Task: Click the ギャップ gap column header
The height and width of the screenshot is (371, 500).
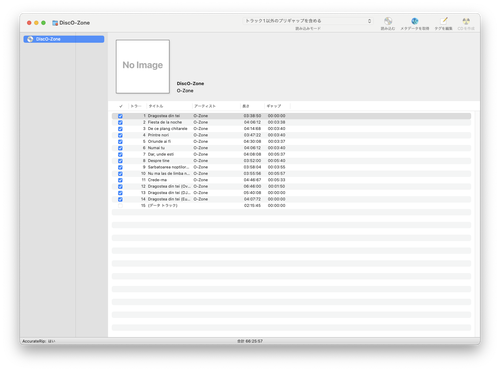Action: (277, 106)
